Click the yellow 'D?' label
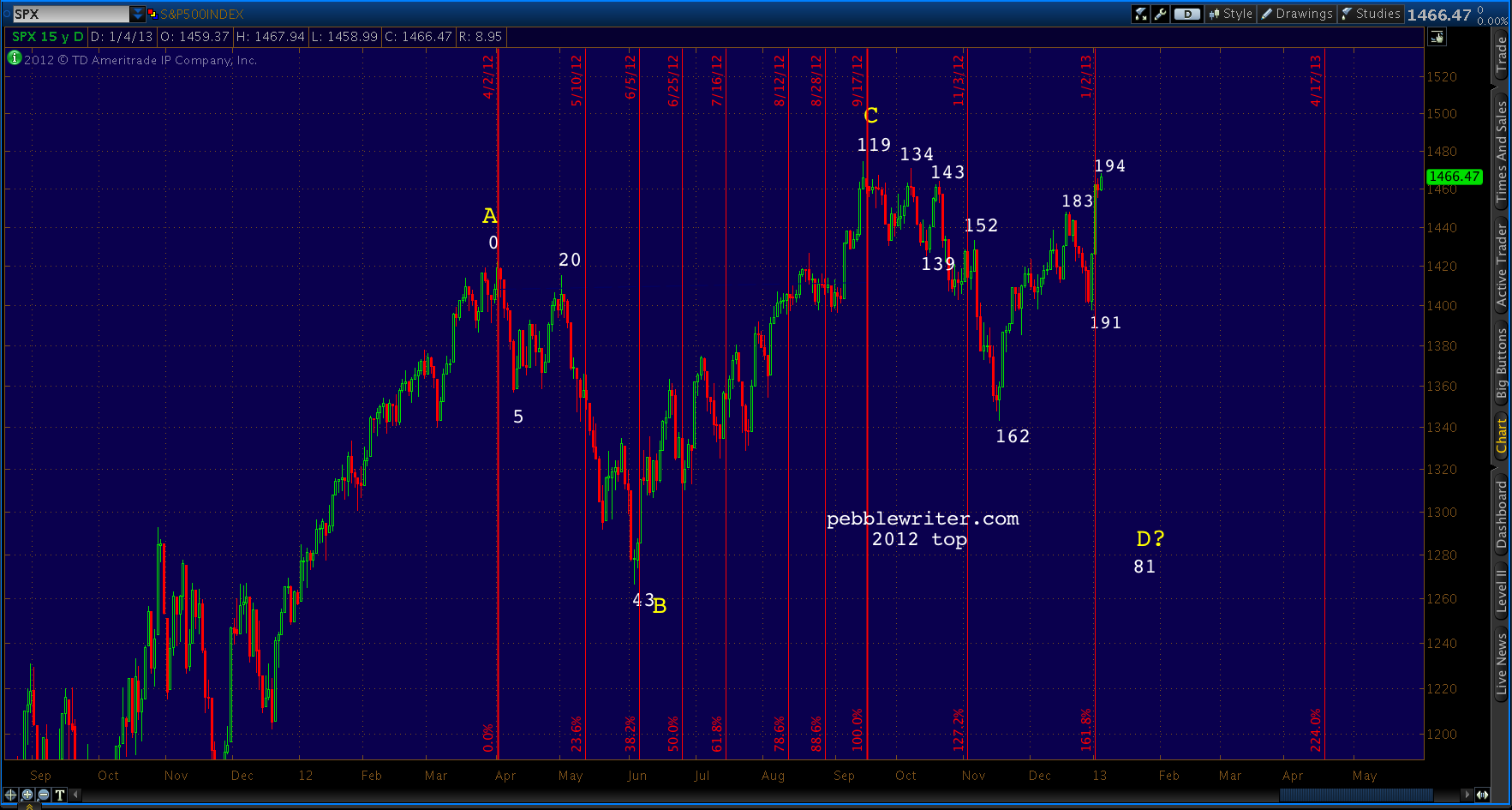This screenshot has width=1512, height=810. coord(1150,539)
